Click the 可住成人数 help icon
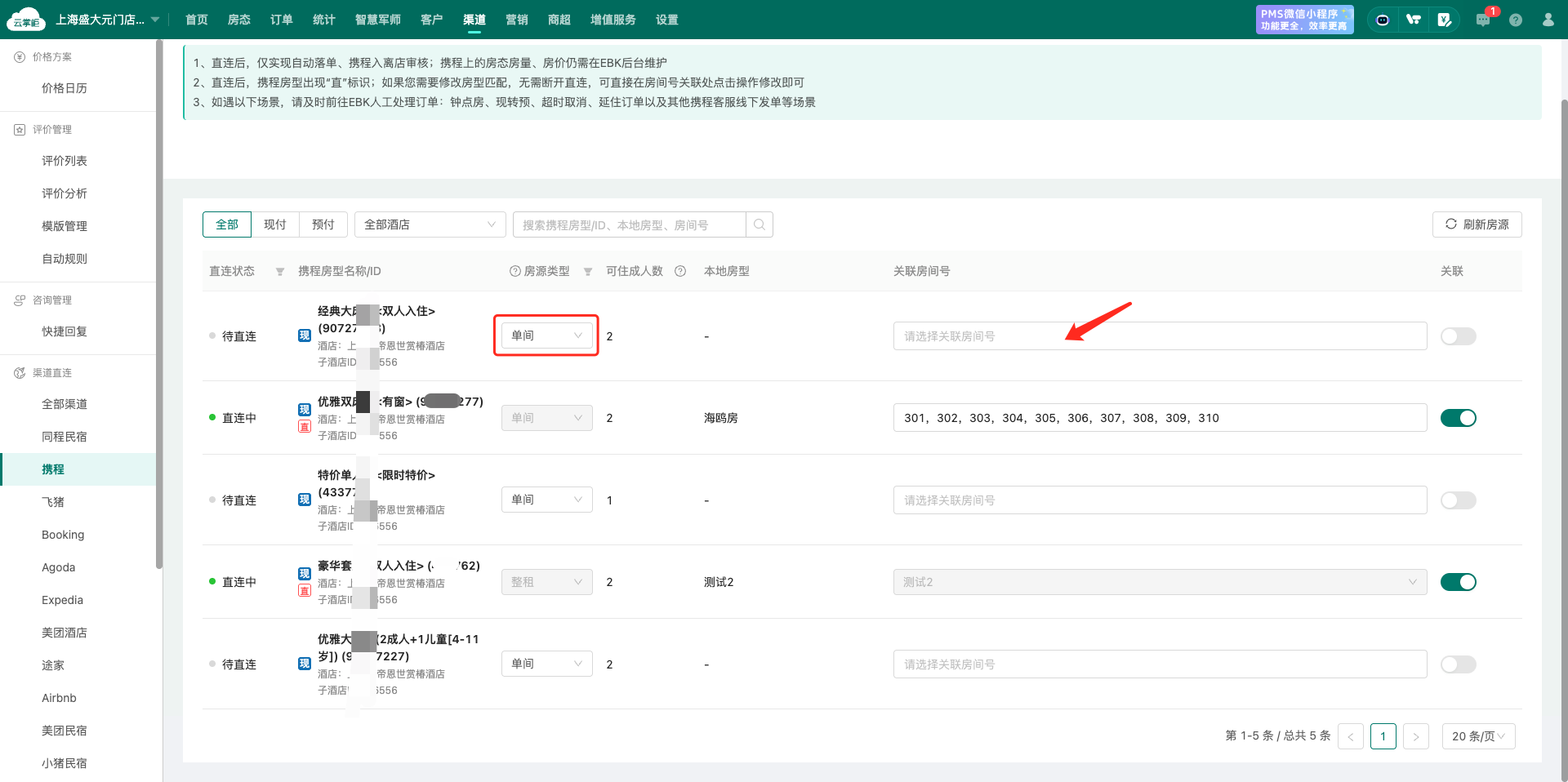Screen dimensions: 1568x782 680,271
